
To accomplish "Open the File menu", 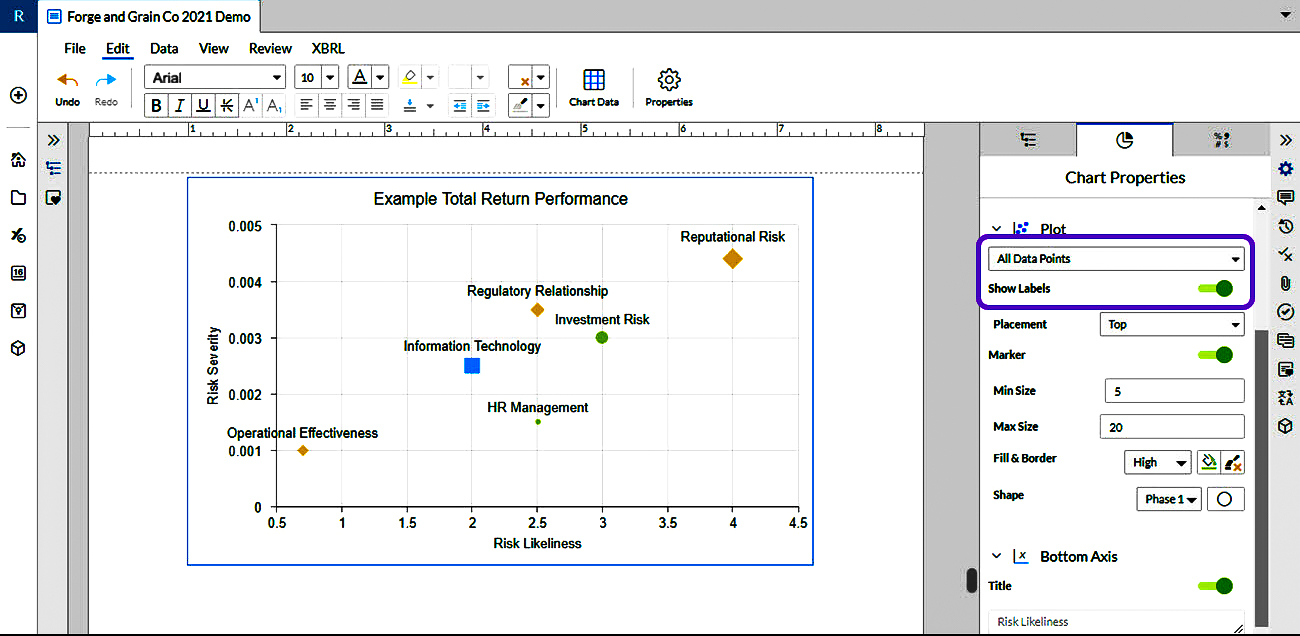I will pyautogui.click(x=75, y=48).
